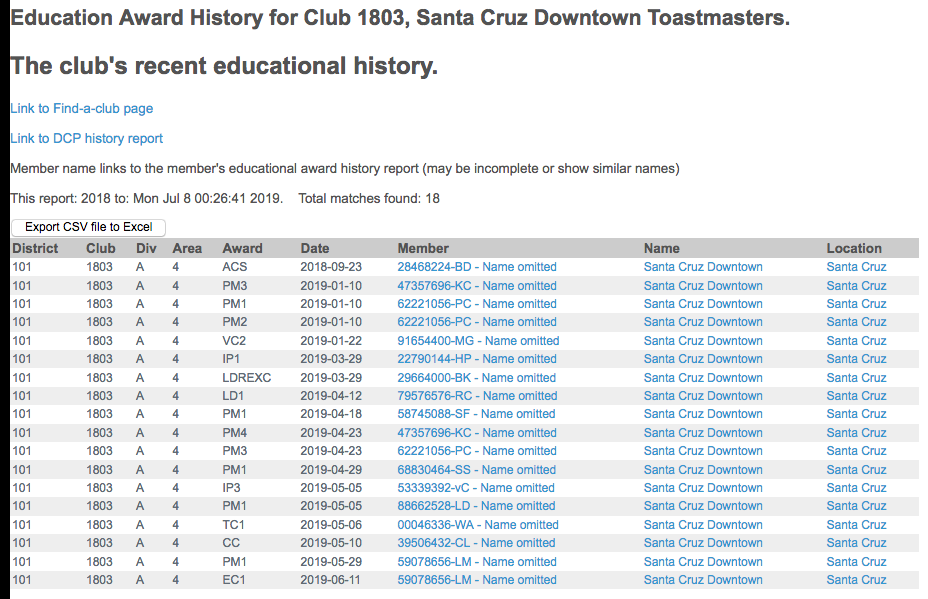Select the ACS award cell
The image size is (928, 599).
pyautogui.click(x=234, y=267)
